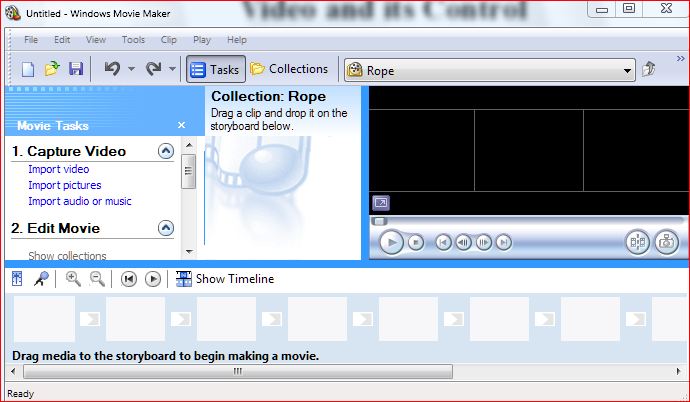Open the Redo history dropdown arrow
Screen dimensions: 690x402
coord(172,69)
